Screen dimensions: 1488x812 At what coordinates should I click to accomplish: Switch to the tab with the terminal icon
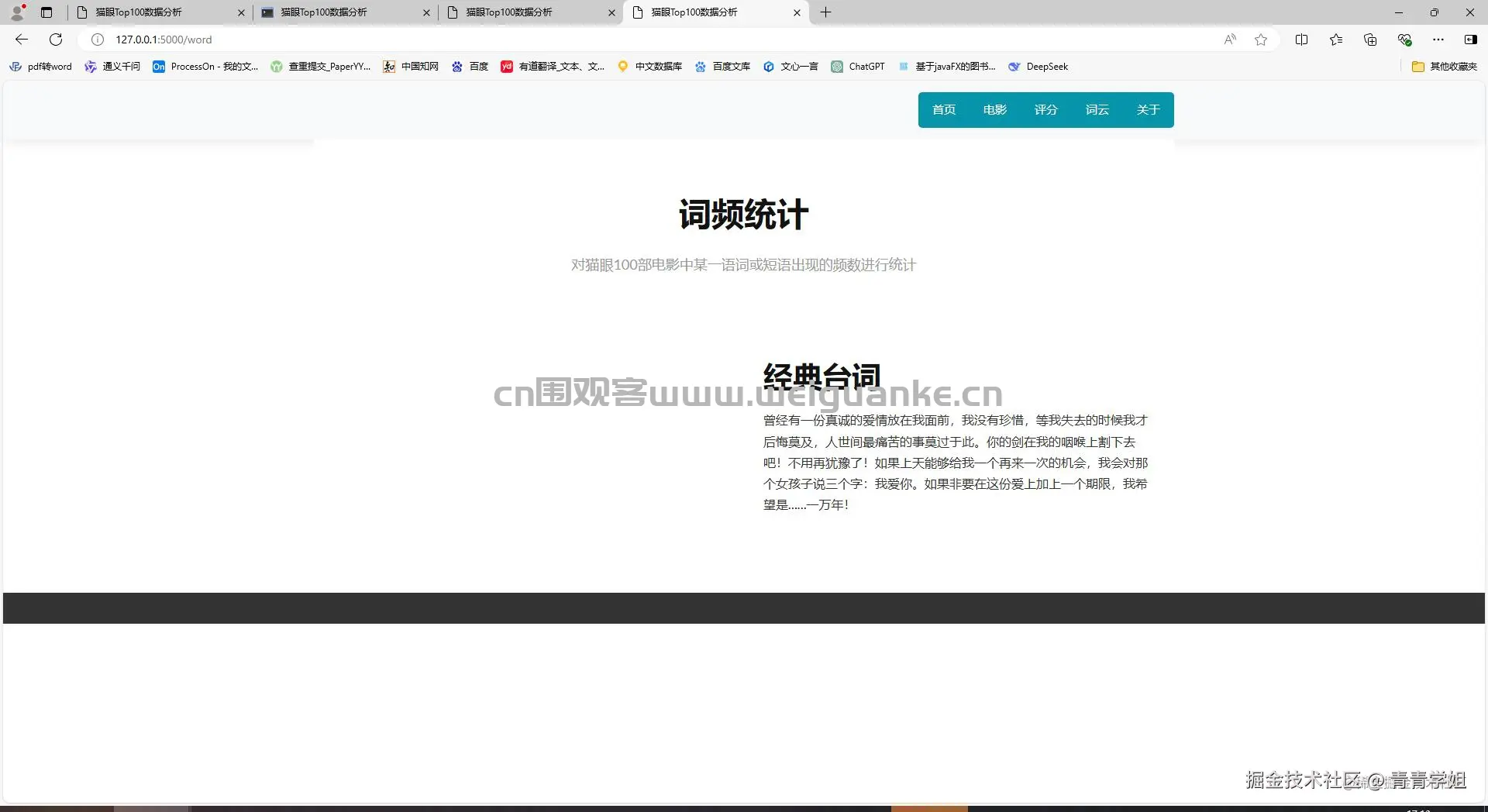tap(344, 12)
